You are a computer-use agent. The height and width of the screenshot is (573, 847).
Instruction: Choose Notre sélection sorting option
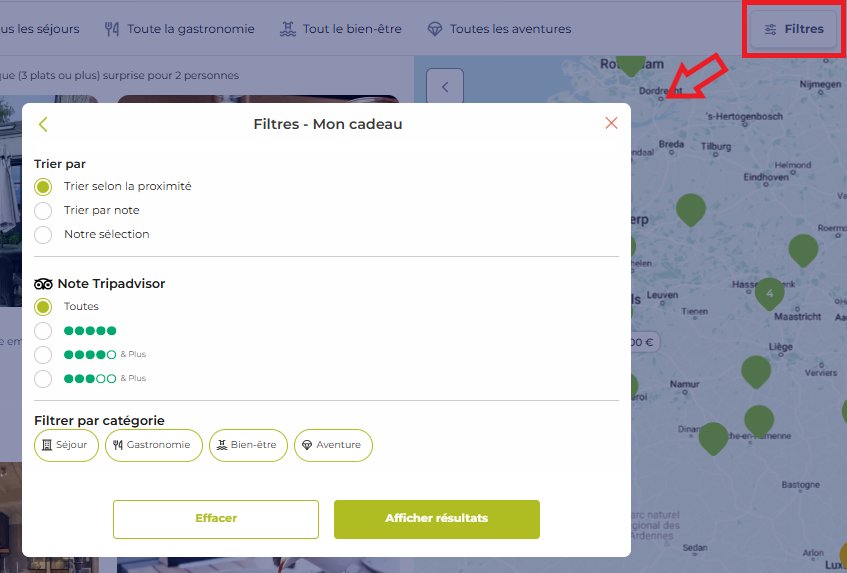43,235
